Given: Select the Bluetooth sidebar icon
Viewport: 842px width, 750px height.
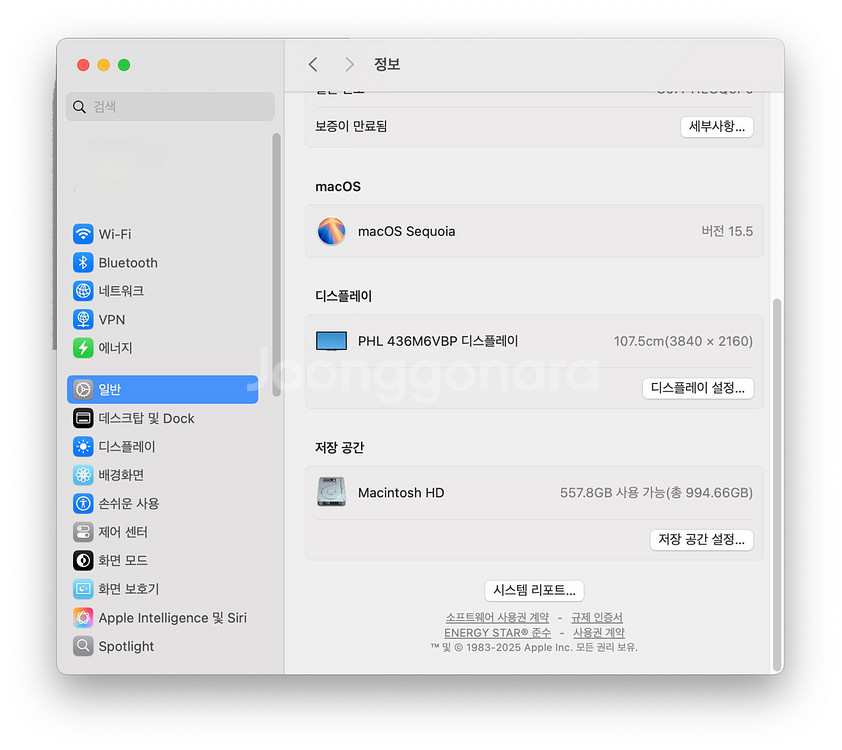Looking at the screenshot, I should 83,263.
